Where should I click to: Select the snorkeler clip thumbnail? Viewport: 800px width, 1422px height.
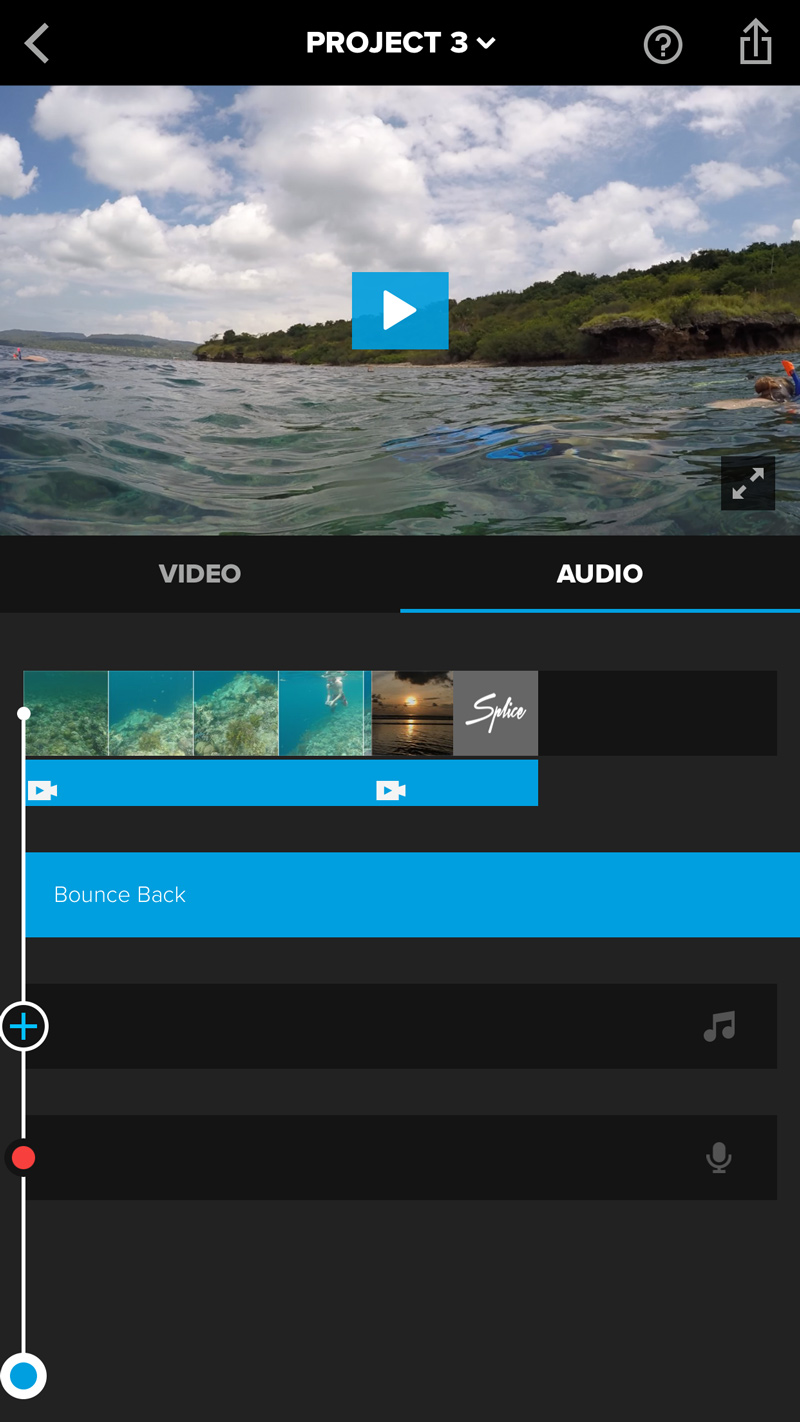(321, 713)
